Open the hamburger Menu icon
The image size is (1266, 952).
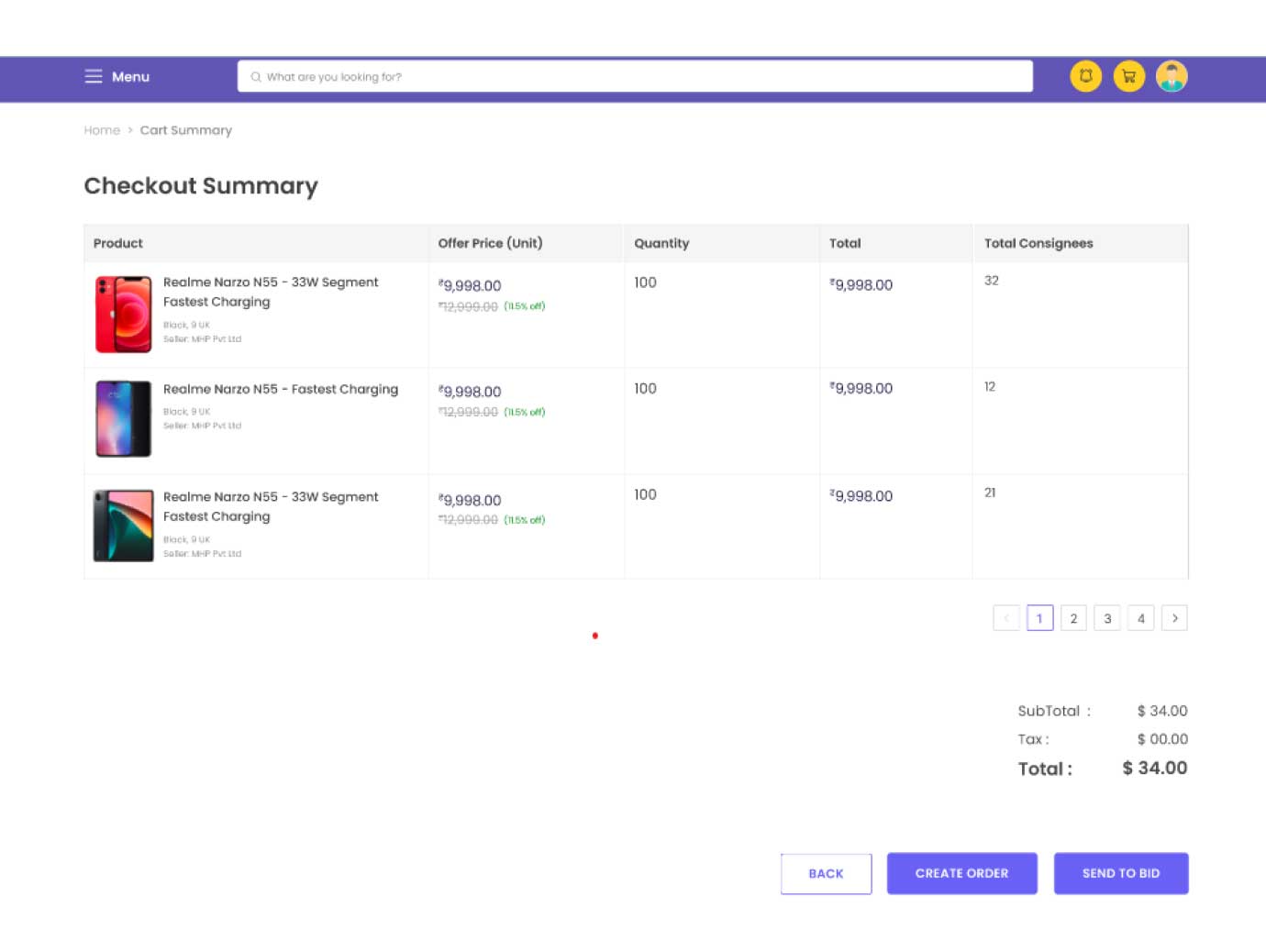click(94, 77)
